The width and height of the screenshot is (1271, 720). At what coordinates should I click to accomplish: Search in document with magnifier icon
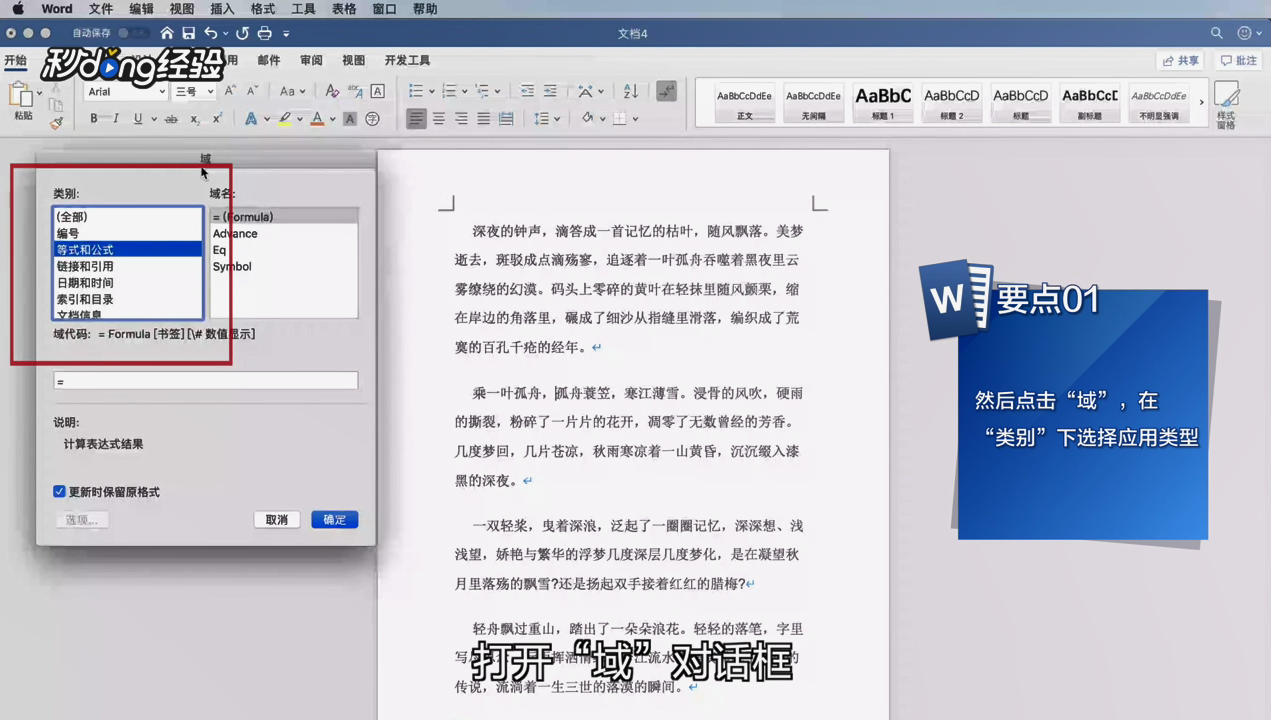(x=1217, y=33)
